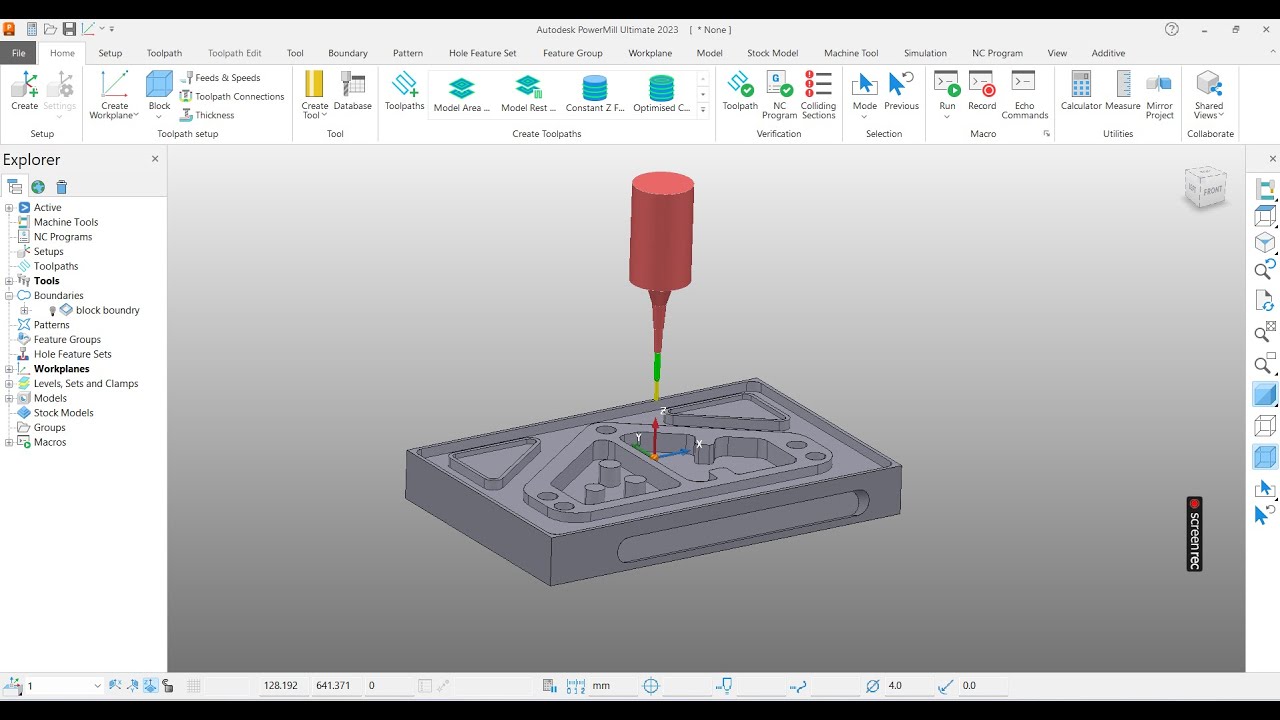Click Previous selection
The width and height of the screenshot is (1280, 720).
[901, 91]
